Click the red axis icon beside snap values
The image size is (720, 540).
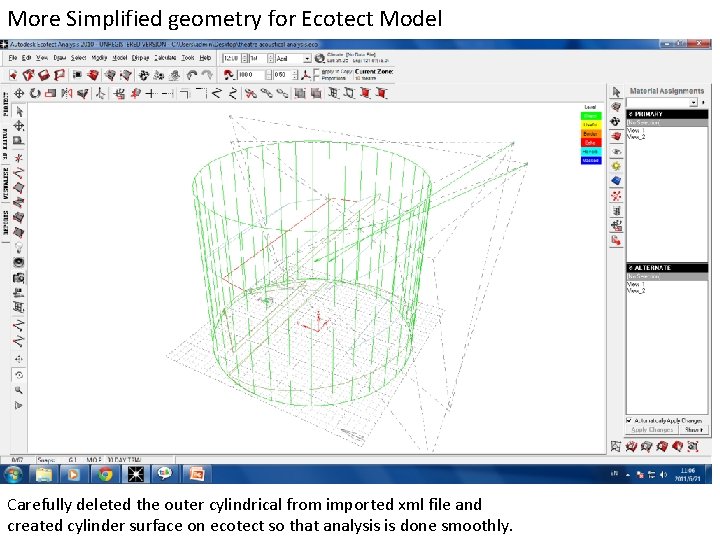pyautogui.click(x=306, y=75)
